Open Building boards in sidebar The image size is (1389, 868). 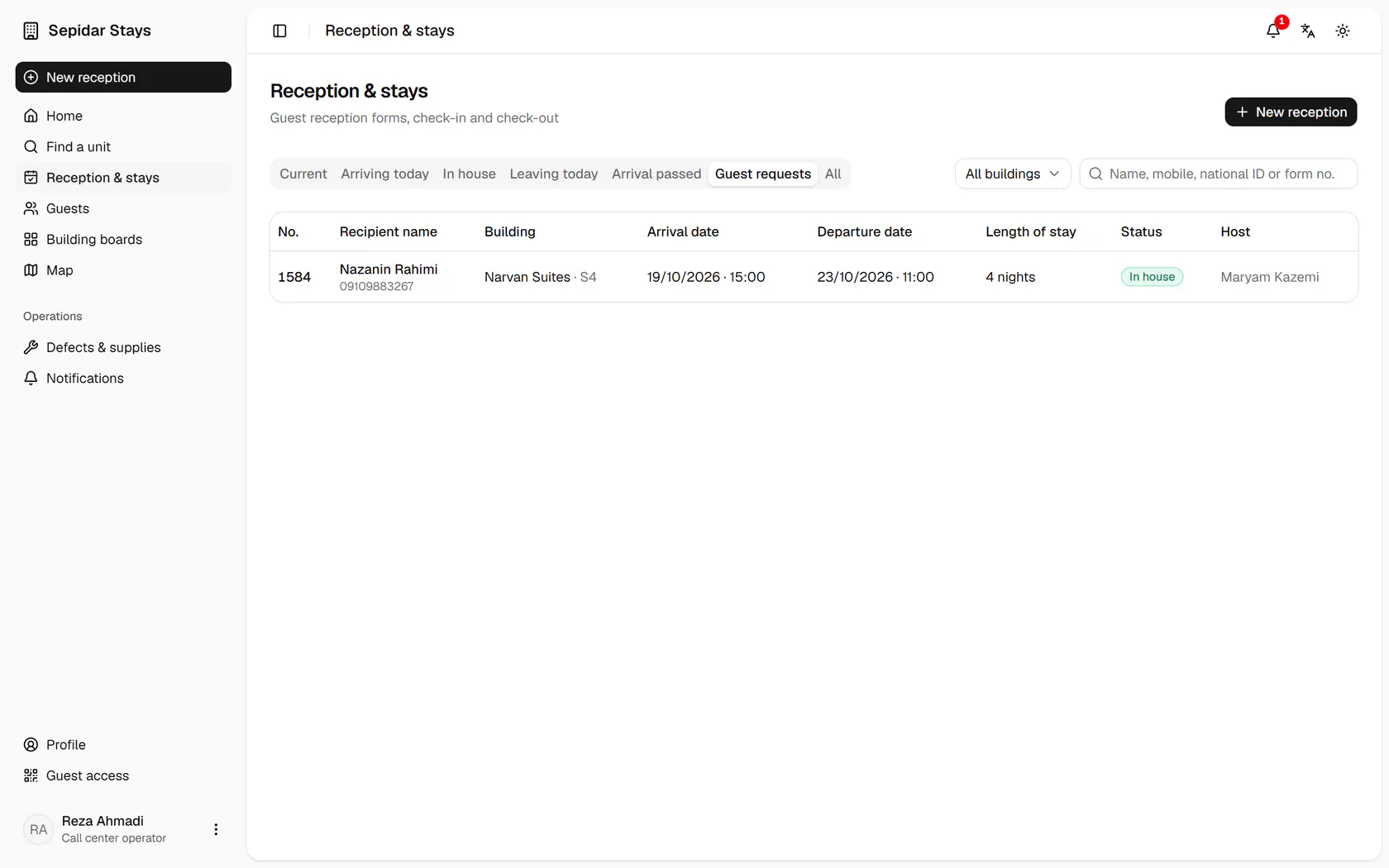tap(123, 239)
